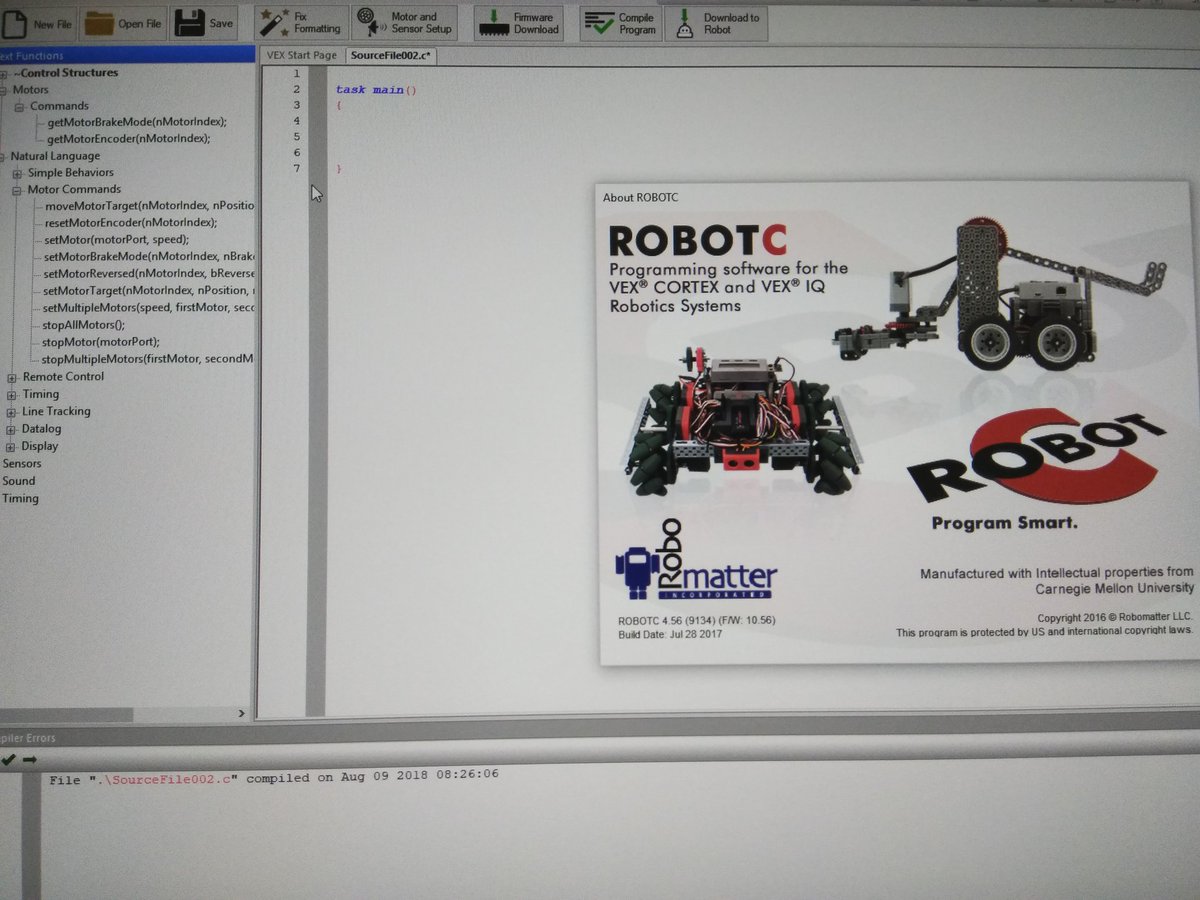Collapse the Commands node under Motors

[19, 106]
